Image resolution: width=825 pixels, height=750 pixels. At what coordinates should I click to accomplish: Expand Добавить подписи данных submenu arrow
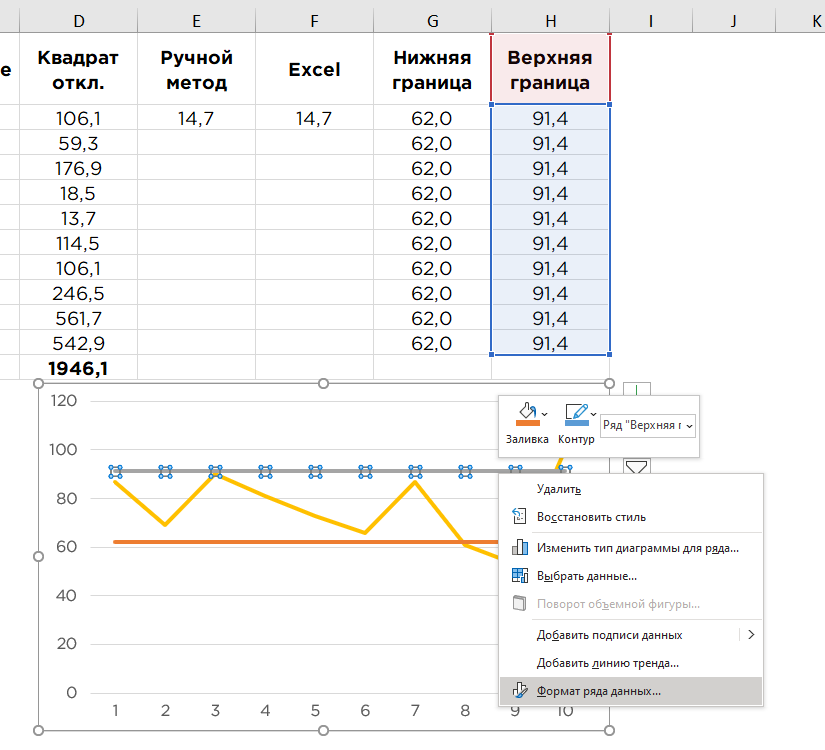[751, 635]
